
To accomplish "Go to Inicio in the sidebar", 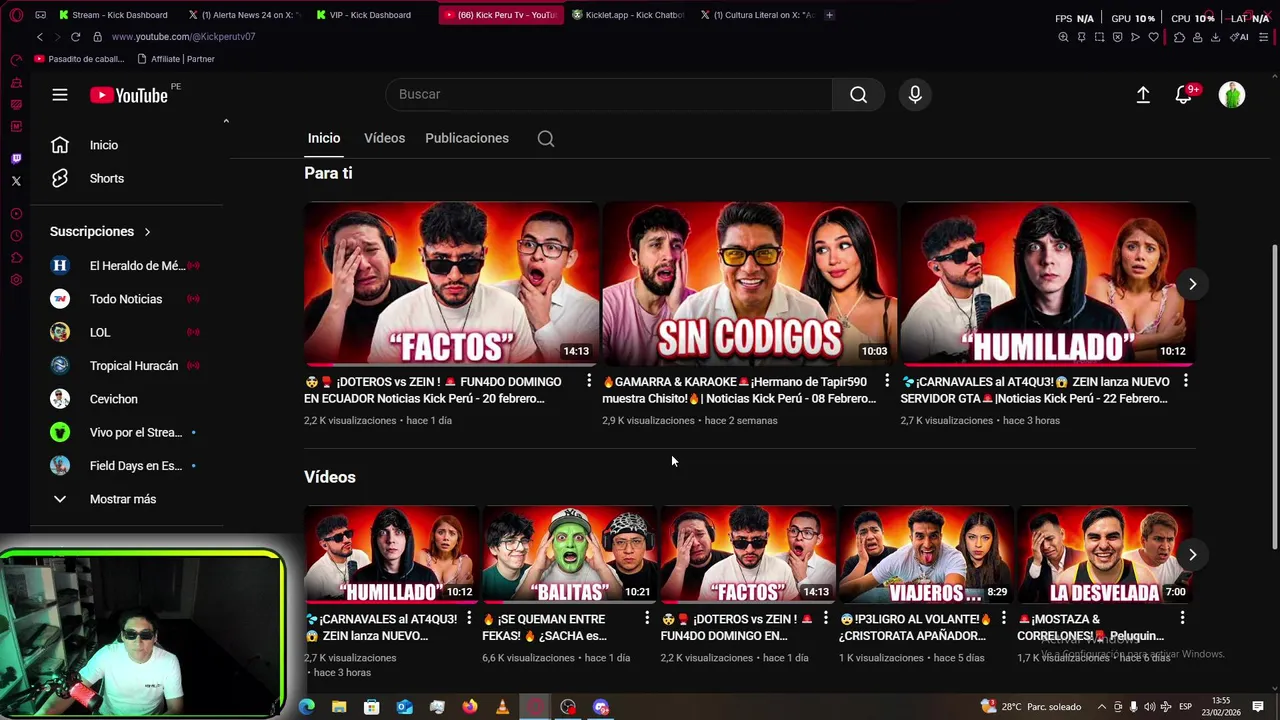I will (x=104, y=145).
